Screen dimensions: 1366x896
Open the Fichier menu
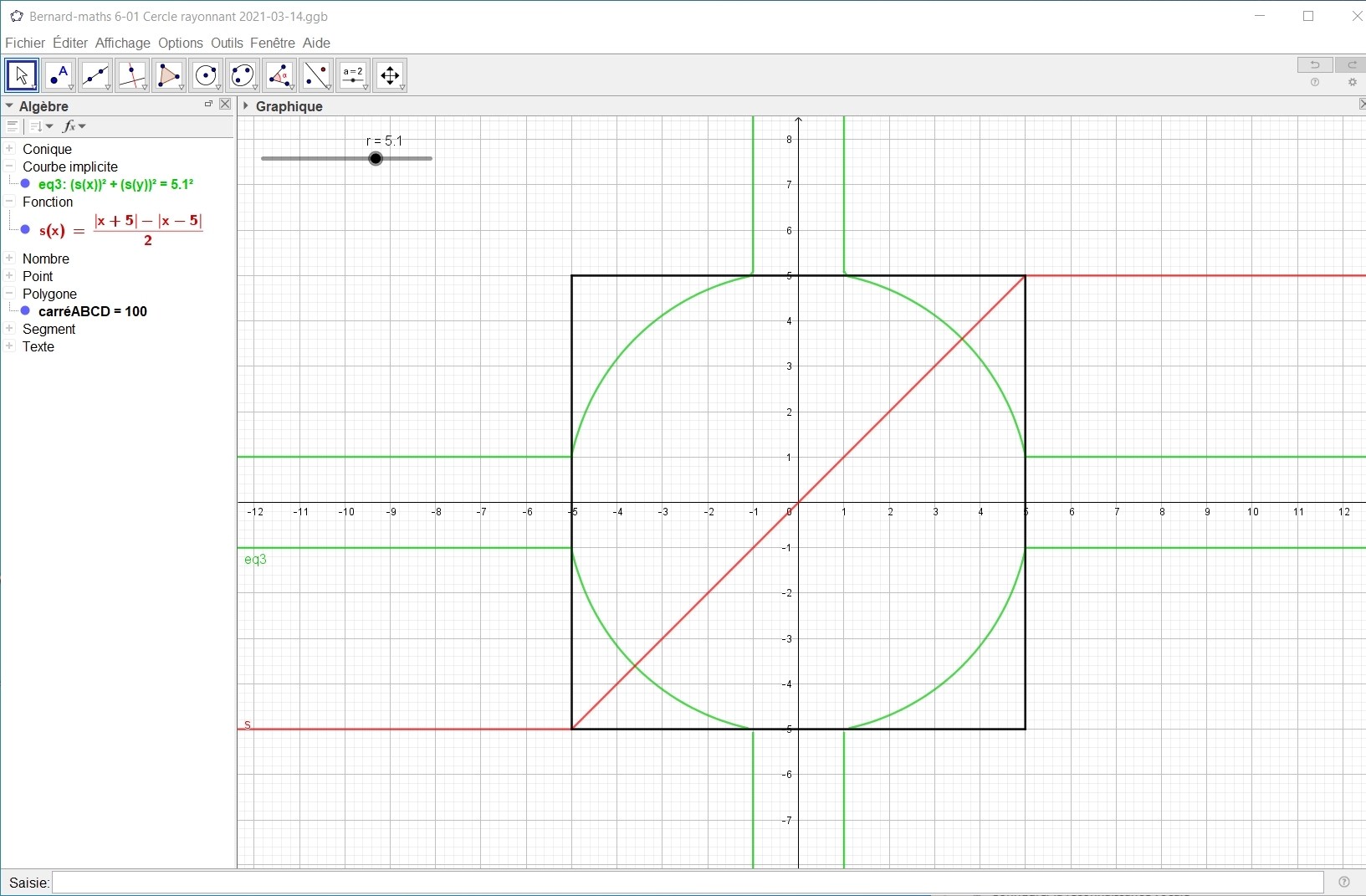pos(25,43)
